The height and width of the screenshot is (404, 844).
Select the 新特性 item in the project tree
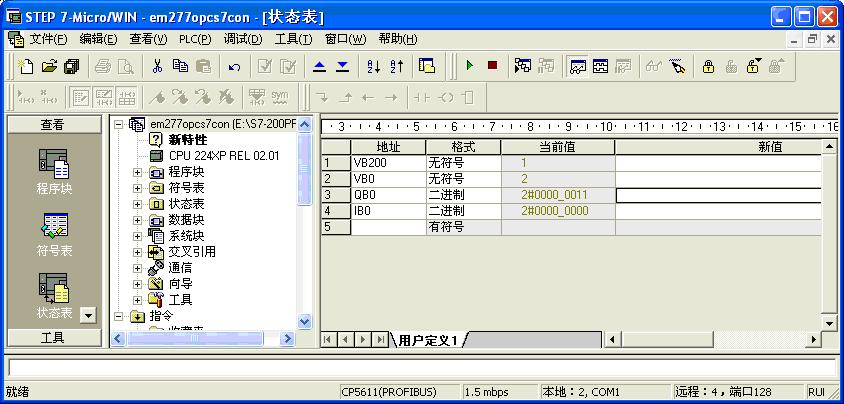188,140
